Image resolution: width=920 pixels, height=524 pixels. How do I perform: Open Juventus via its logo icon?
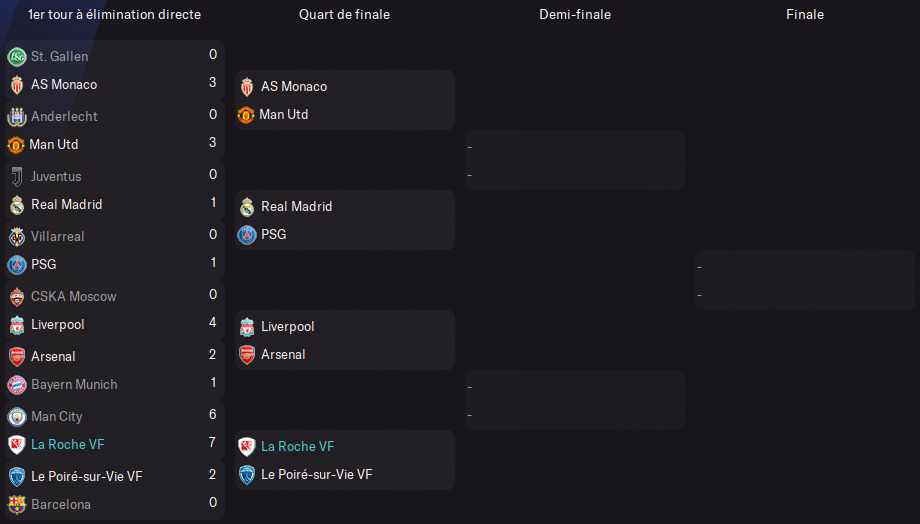[16, 177]
